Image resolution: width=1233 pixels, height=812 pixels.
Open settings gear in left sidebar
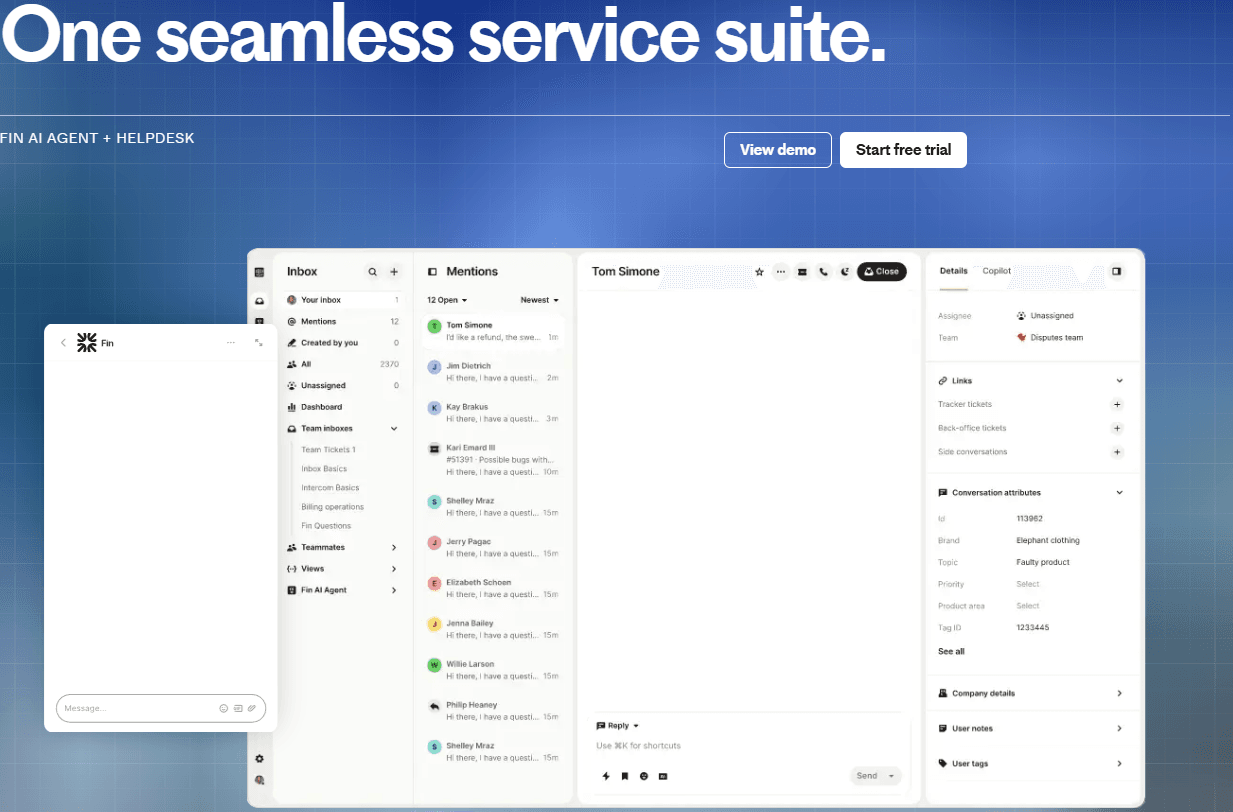coord(260,759)
